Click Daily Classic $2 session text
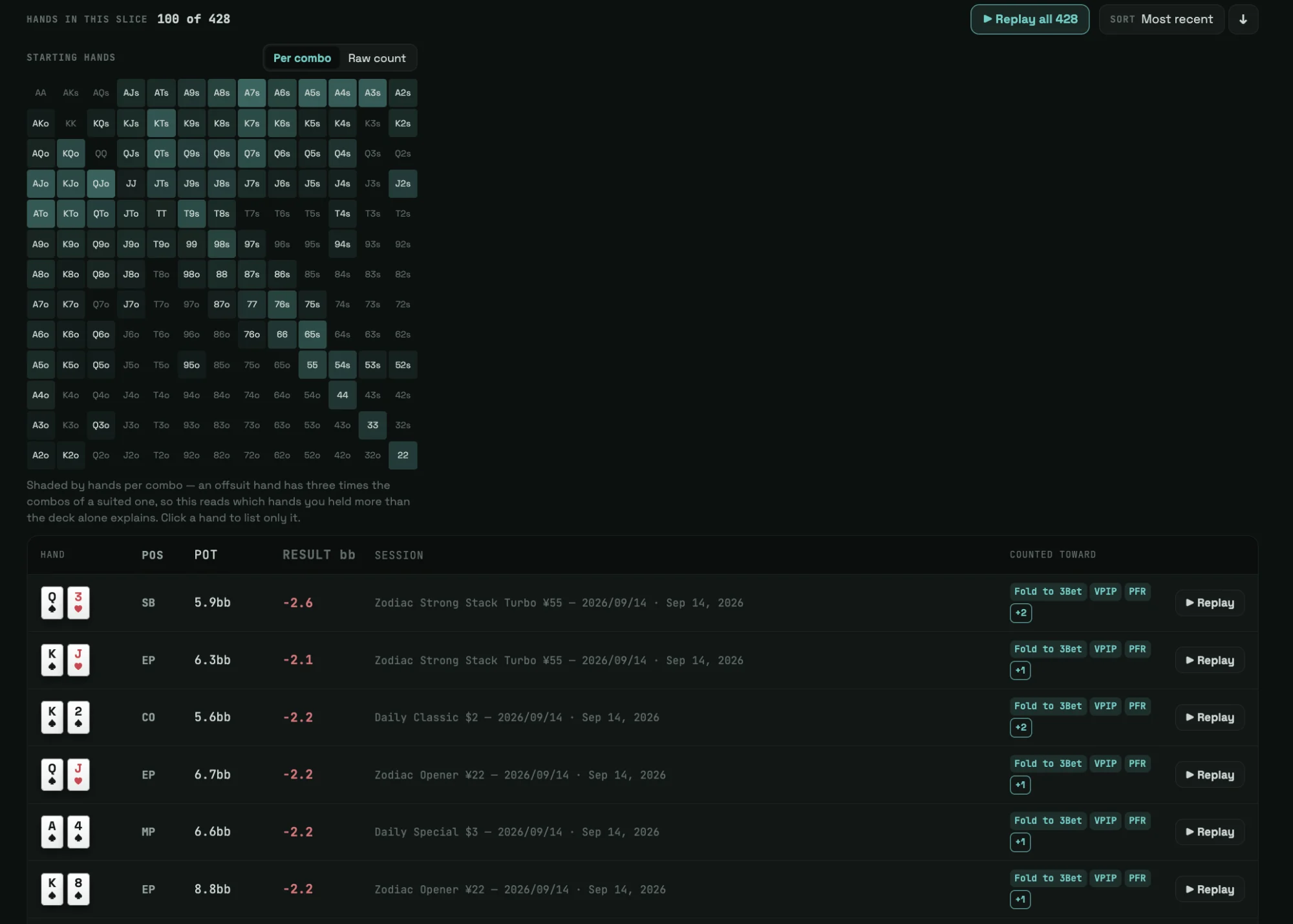Screen dimensions: 1293x924 coord(517,718)
